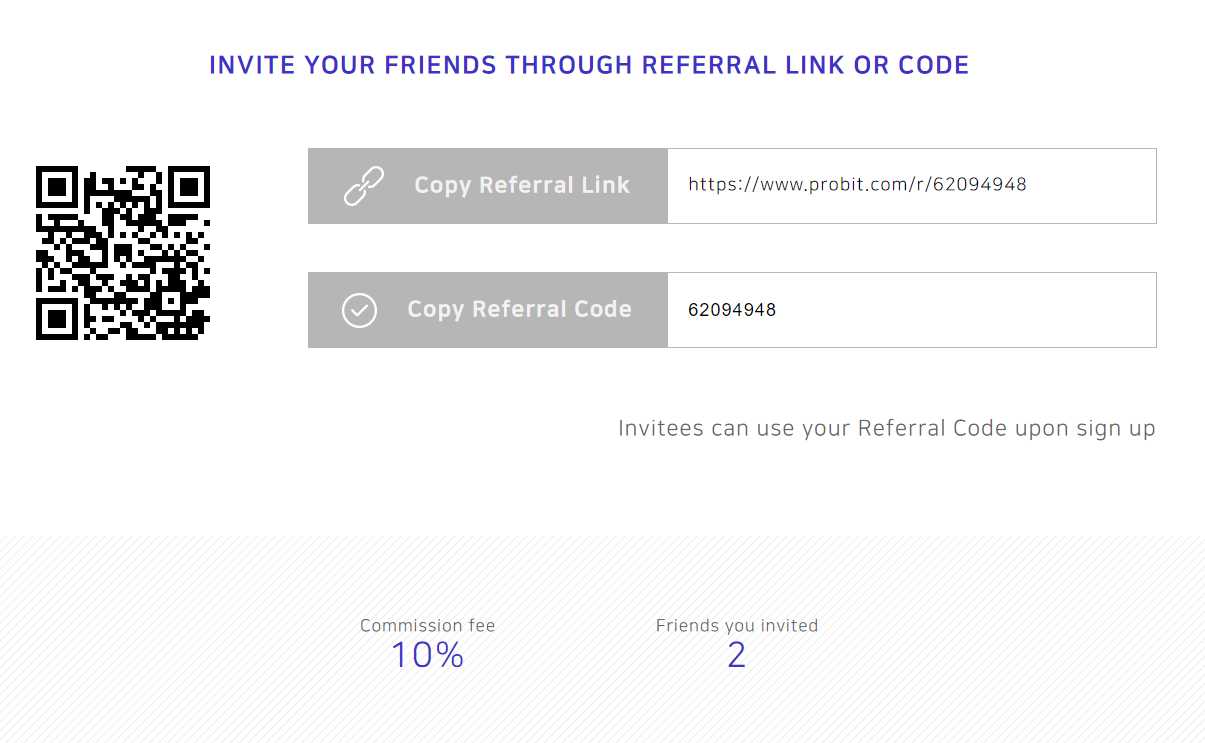Viewport: 1205px width, 743px height.
Task: Click the QR code's top-right finder square
Action: coord(189,187)
